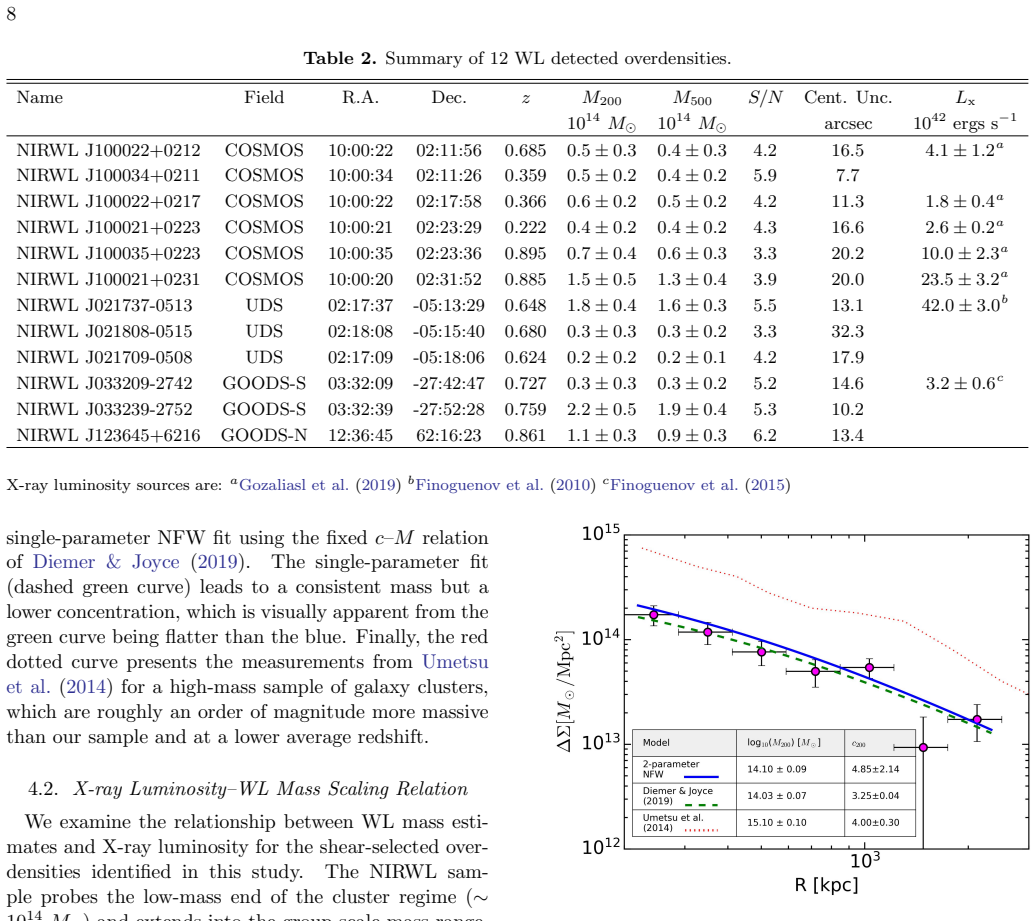Click the (2014) year citation link
1036x921 pixels.
tap(83, 687)
